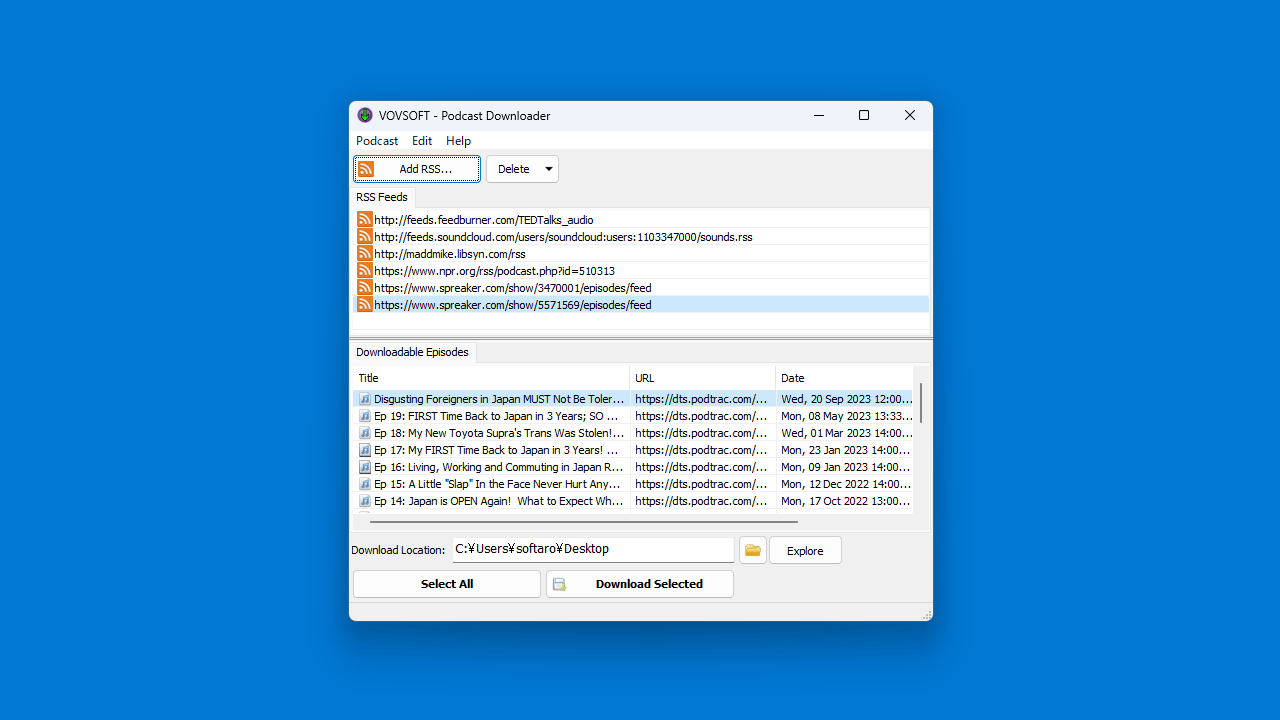Click audio icon of Ep 17 episode
1280x720 pixels.
tap(365, 450)
